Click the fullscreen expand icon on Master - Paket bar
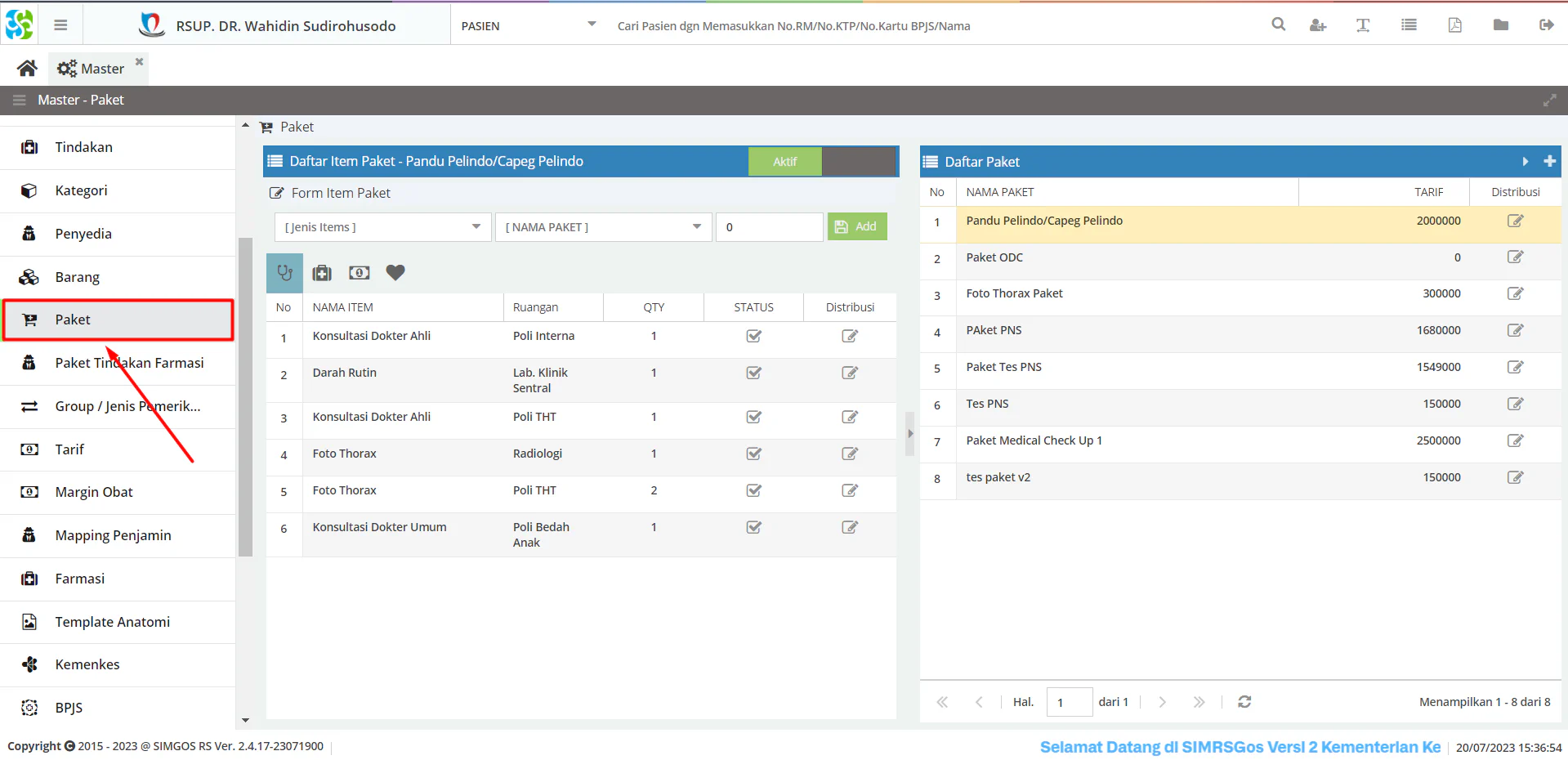 point(1550,101)
